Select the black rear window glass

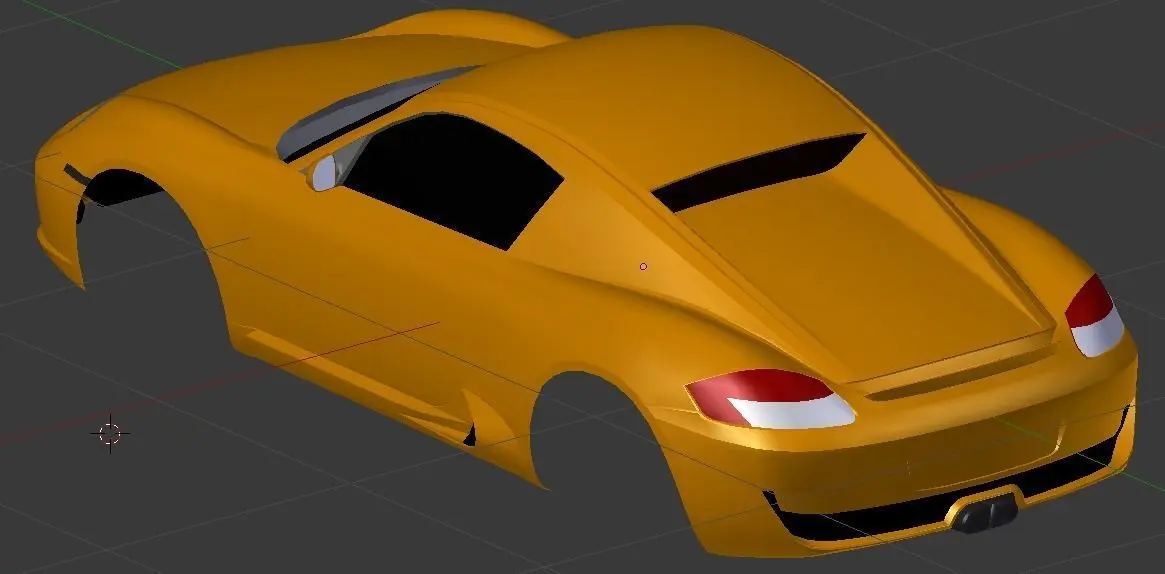click(x=758, y=172)
